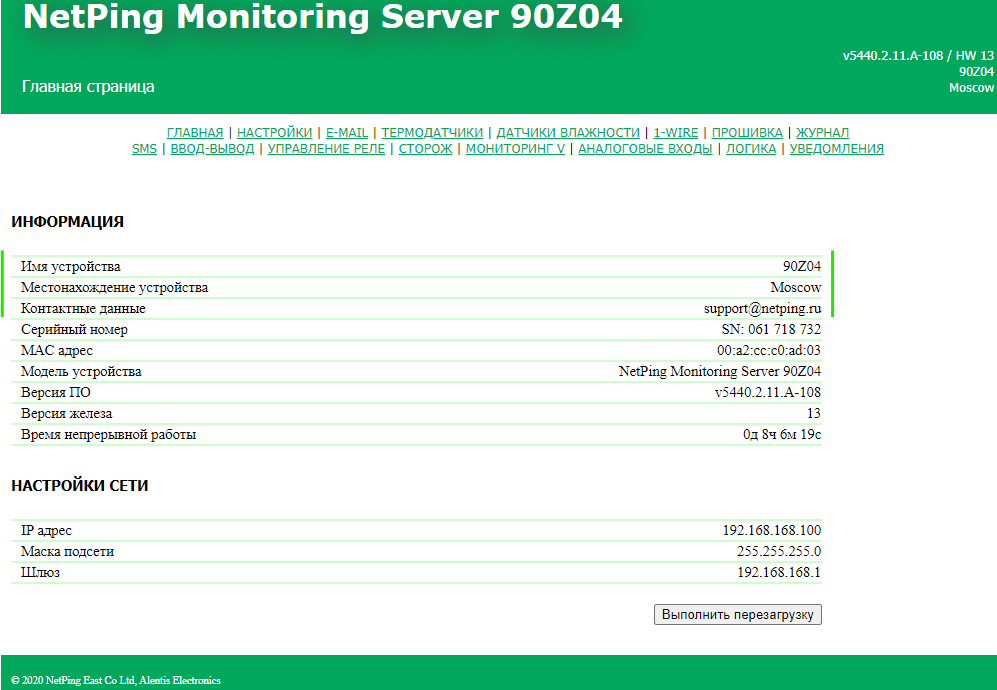Go to АНАЛОГОВЫЕ ВХОДЫ page

point(645,149)
